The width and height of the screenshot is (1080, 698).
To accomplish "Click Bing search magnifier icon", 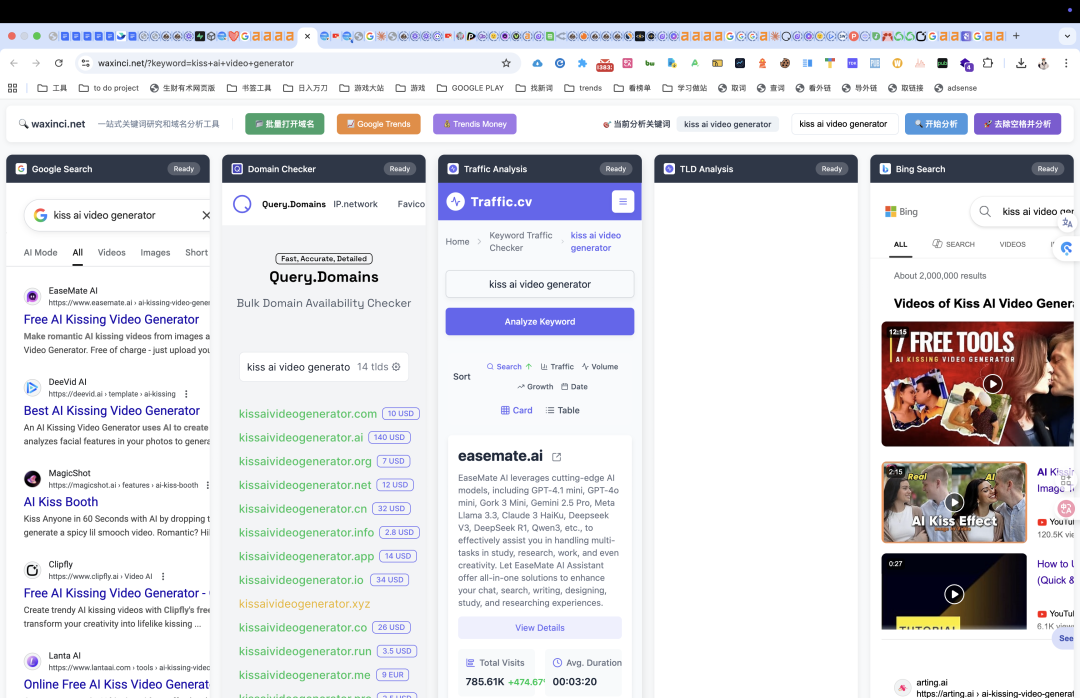I will [985, 212].
